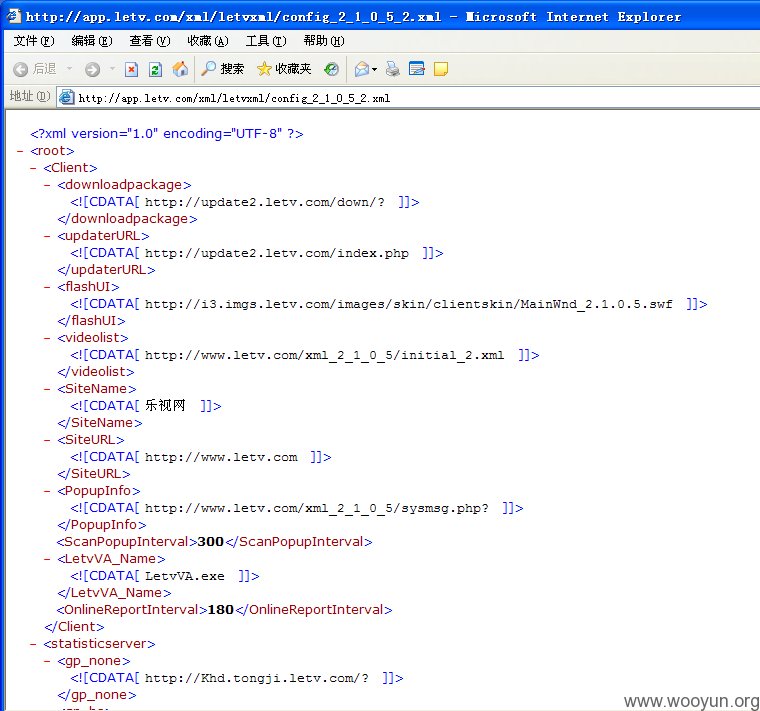
Task: Click the update2.letv.com/index.php text
Action: [x=277, y=253]
